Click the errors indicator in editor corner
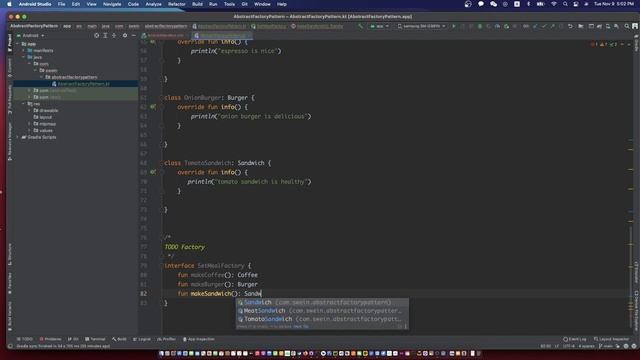Viewport: 640px width, 360px height. [594, 44]
